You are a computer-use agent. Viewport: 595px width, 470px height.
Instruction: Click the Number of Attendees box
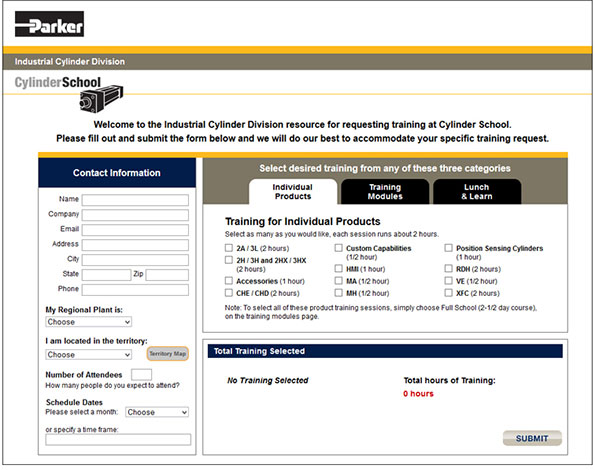pos(141,375)
